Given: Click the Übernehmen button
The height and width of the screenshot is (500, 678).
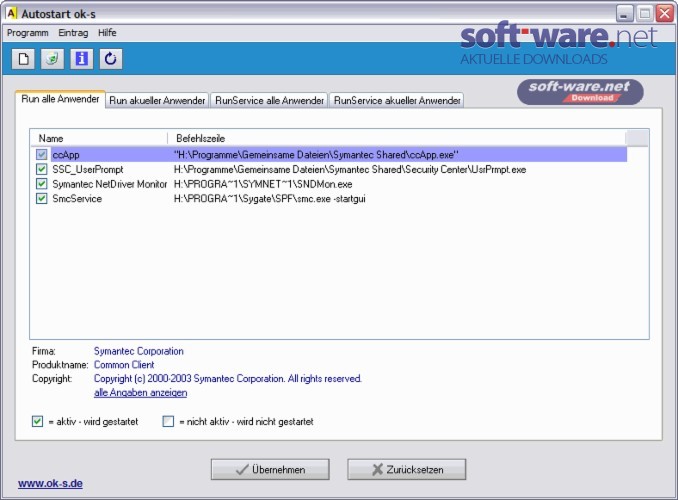Looking at the screenshot, I should tap(270, 469).
